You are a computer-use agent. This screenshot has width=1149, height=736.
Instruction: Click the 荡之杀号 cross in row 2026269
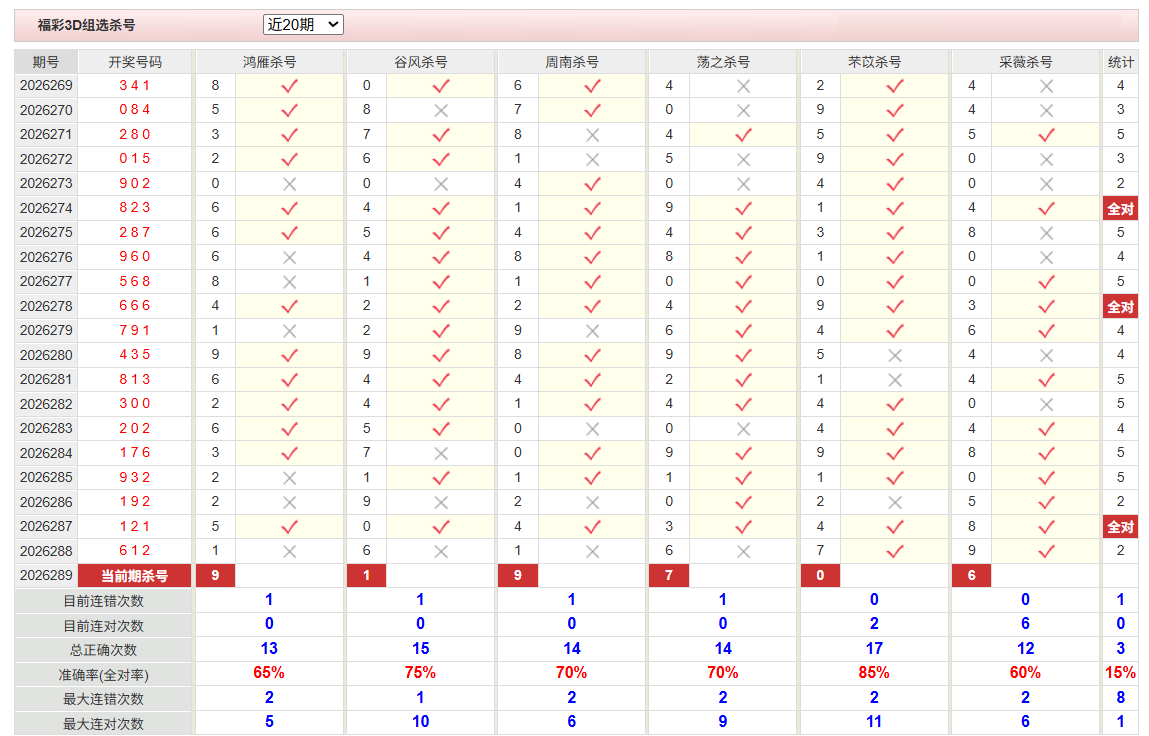pos(743,86)
